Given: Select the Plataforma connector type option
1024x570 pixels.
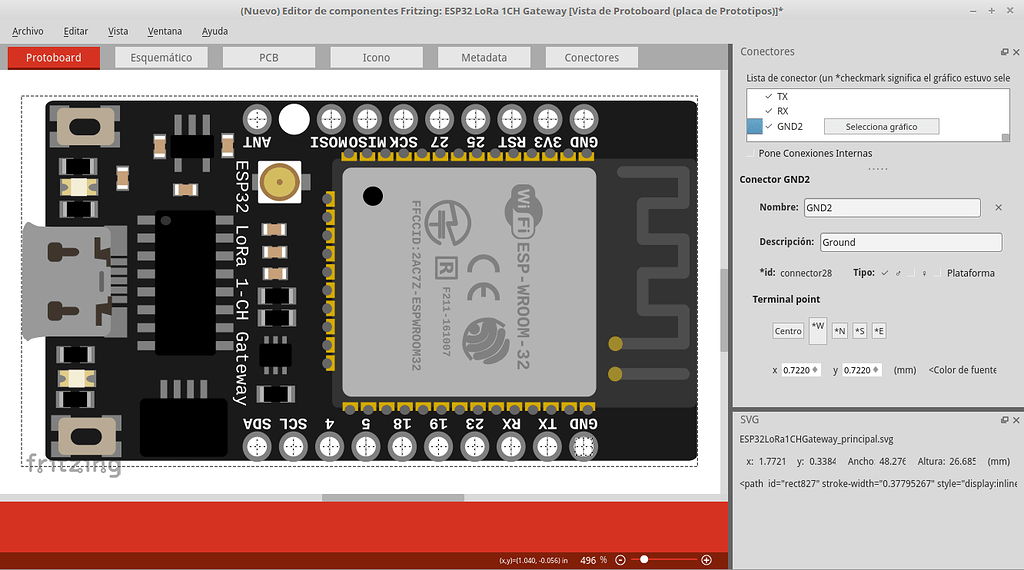Looking at the screenshot, I should (x=939, y=273).
